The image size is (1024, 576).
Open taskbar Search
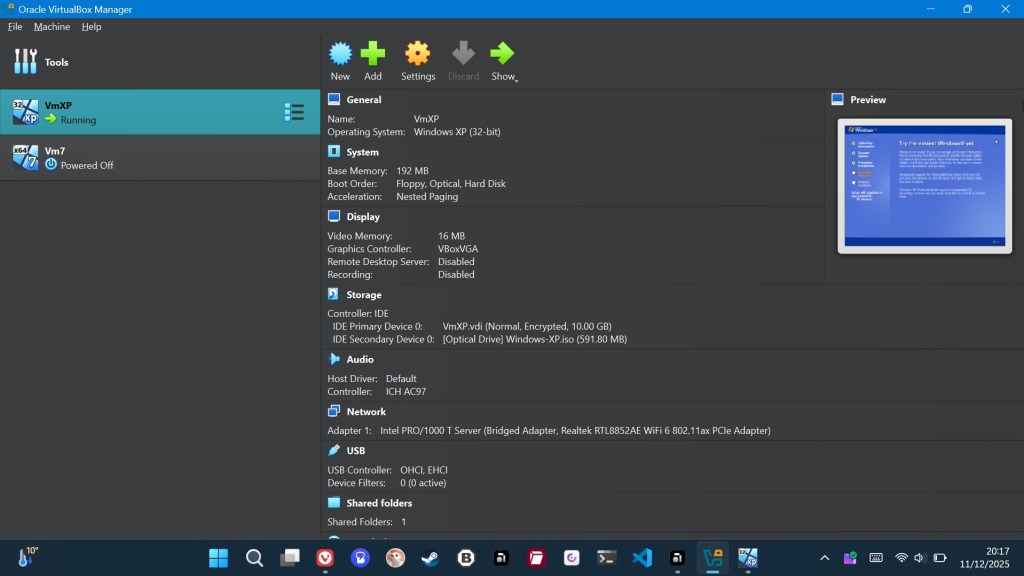pos(254,558)
